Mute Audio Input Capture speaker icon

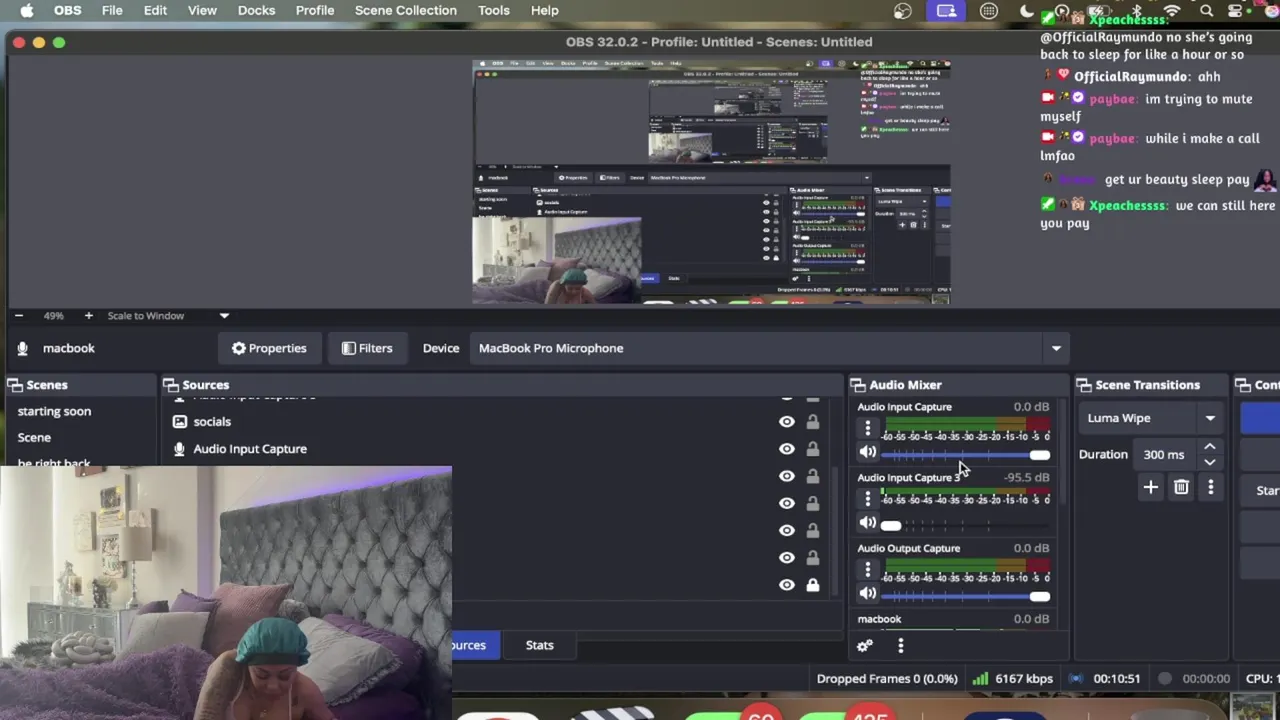867,452
